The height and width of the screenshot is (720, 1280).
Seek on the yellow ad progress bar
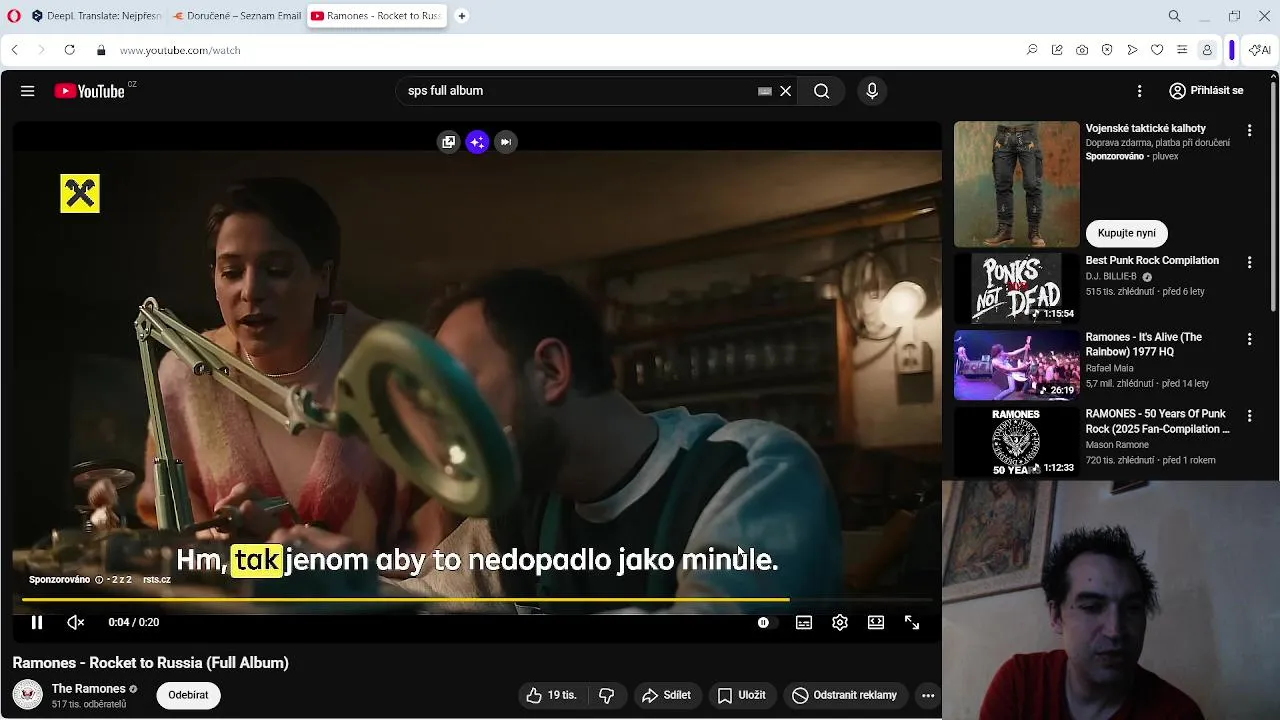pyautogui.click(x=477, y=600)
